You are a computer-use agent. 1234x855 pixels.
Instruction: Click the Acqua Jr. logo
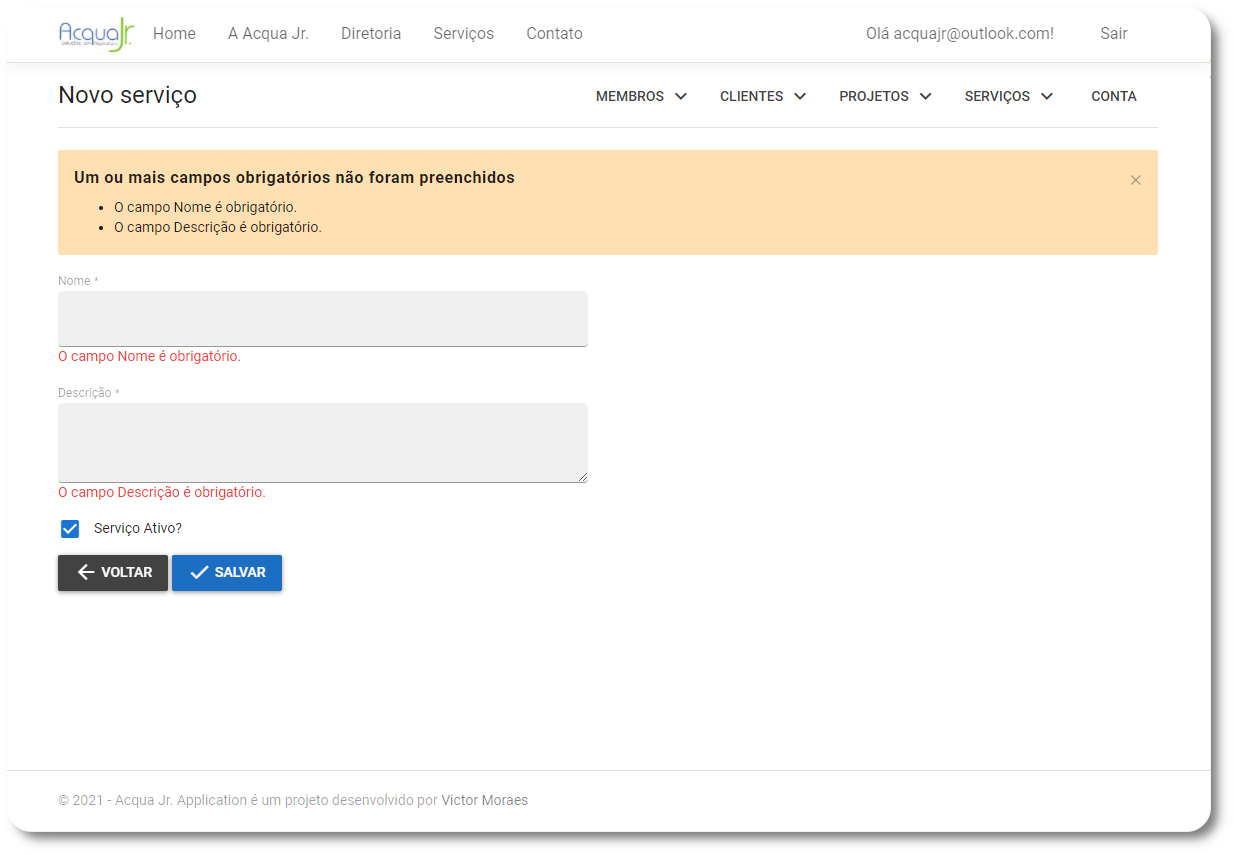tap(96, 34)
